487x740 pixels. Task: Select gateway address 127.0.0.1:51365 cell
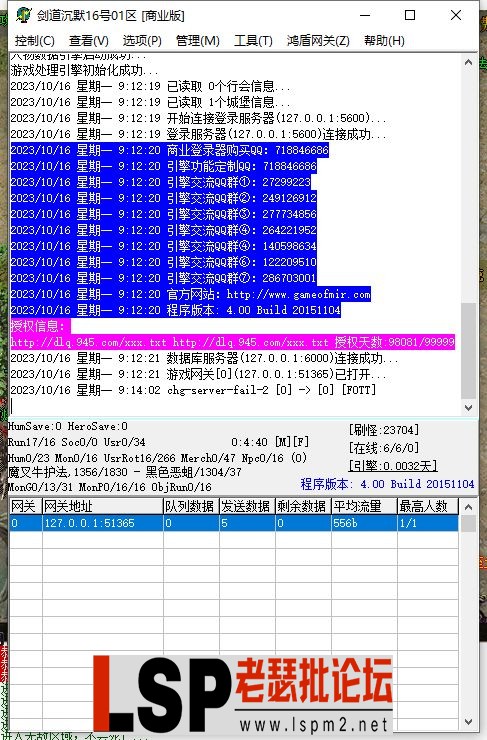point(102,523)
